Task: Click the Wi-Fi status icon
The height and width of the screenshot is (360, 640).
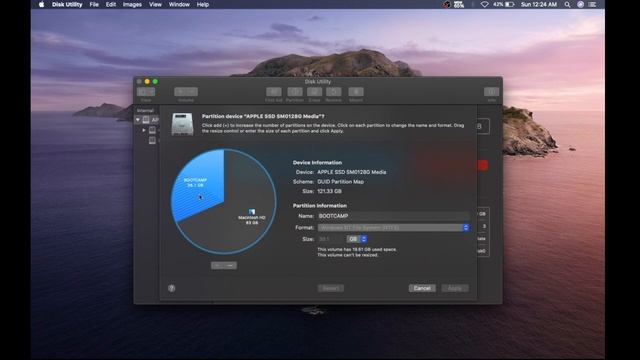Action: tap(484, 4)
